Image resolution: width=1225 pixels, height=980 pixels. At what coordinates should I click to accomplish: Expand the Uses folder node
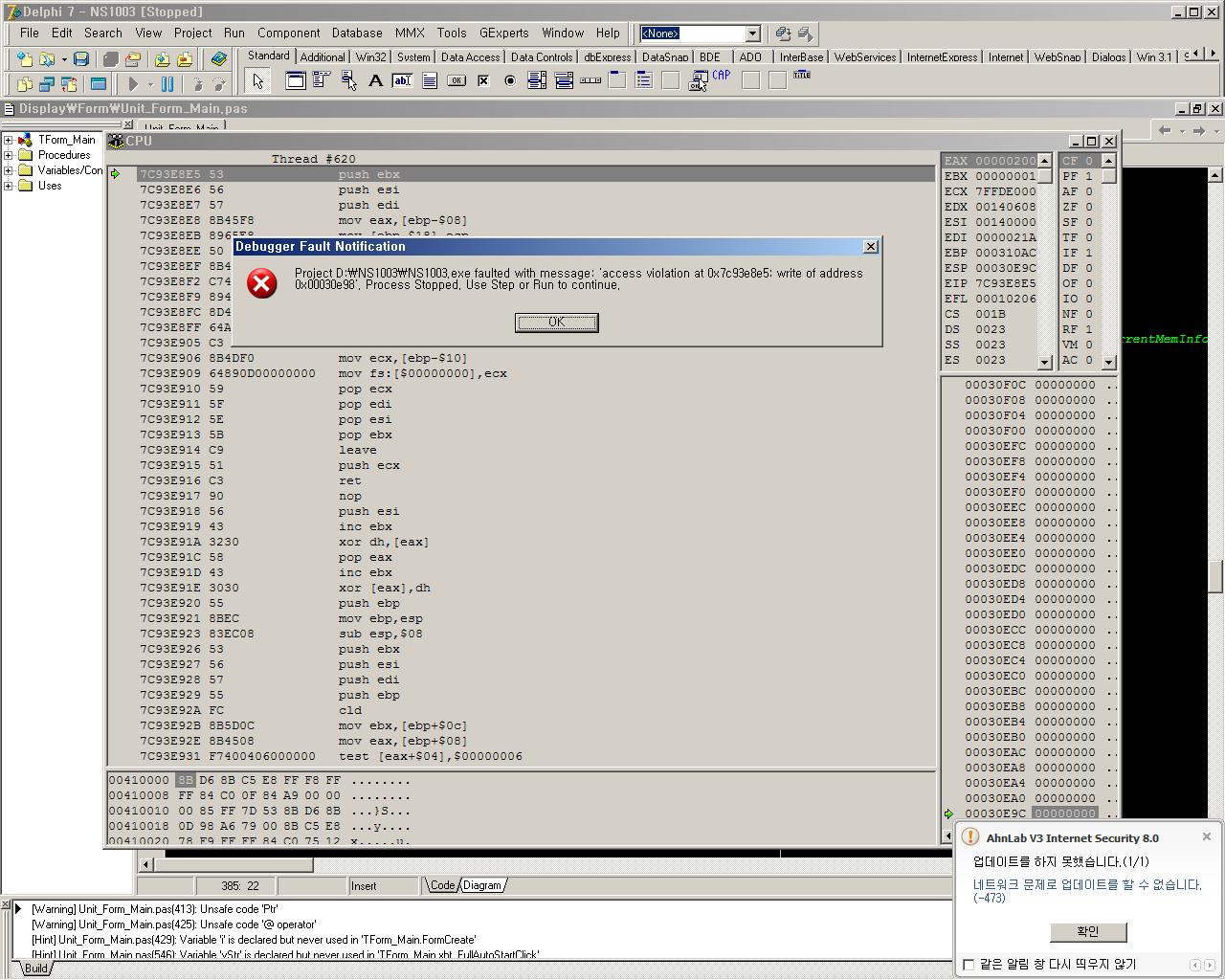click(9, 186)
